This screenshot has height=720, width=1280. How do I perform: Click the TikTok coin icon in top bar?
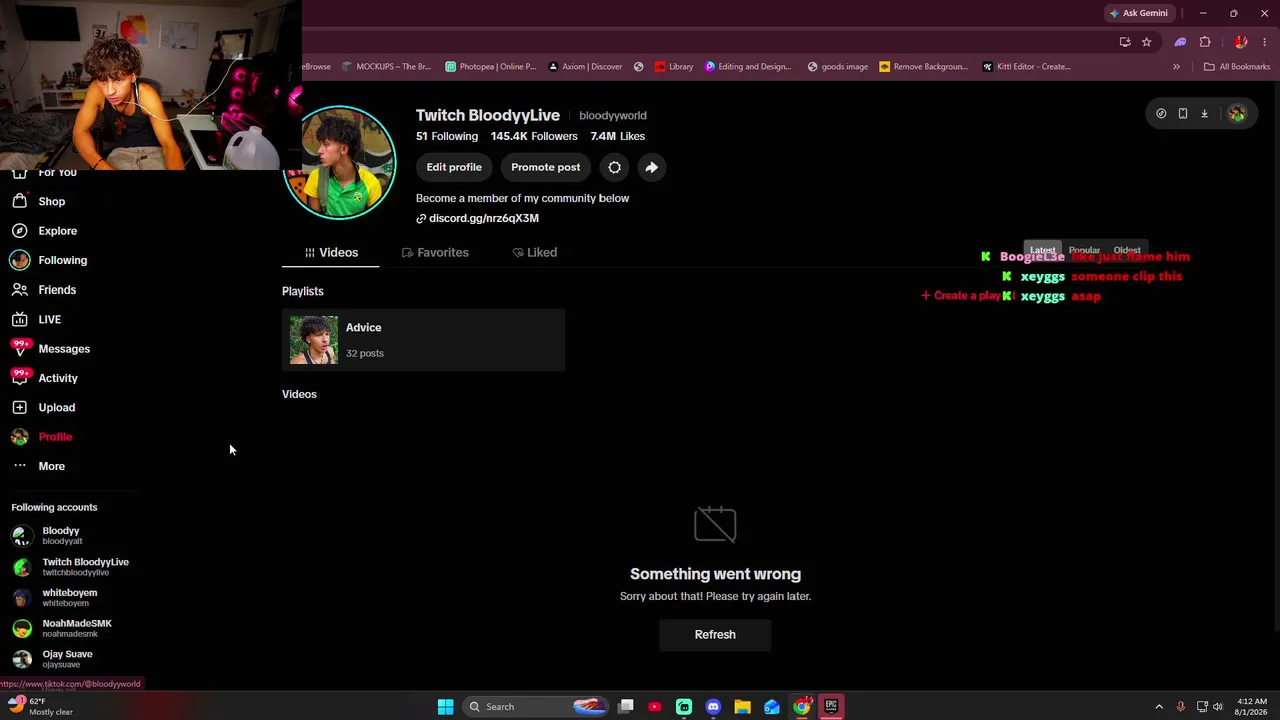tap(1161, 114)
